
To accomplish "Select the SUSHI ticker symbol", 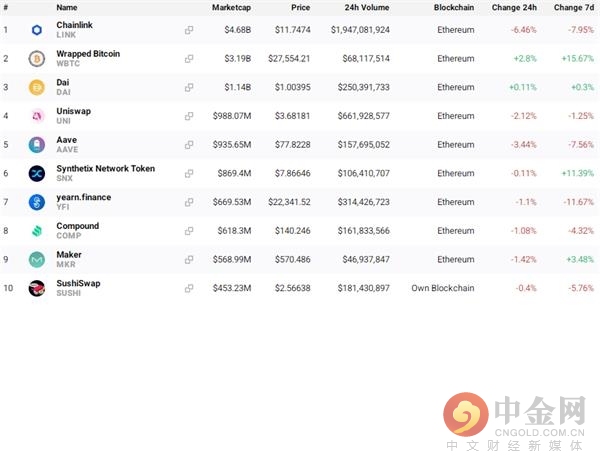I will click(69, 293).
